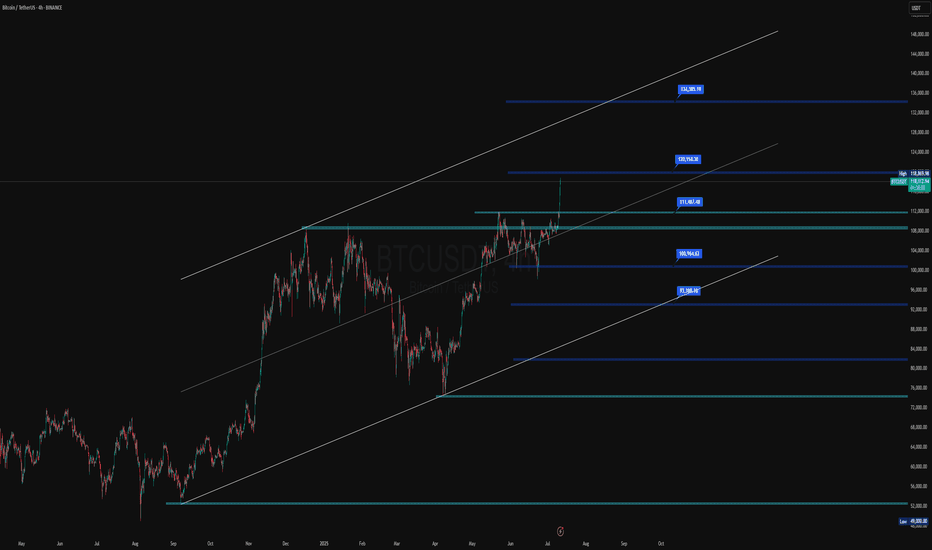Click the 128,000.00 price axis label
Viewport: 932px width, 550px height.
[920, 133]
